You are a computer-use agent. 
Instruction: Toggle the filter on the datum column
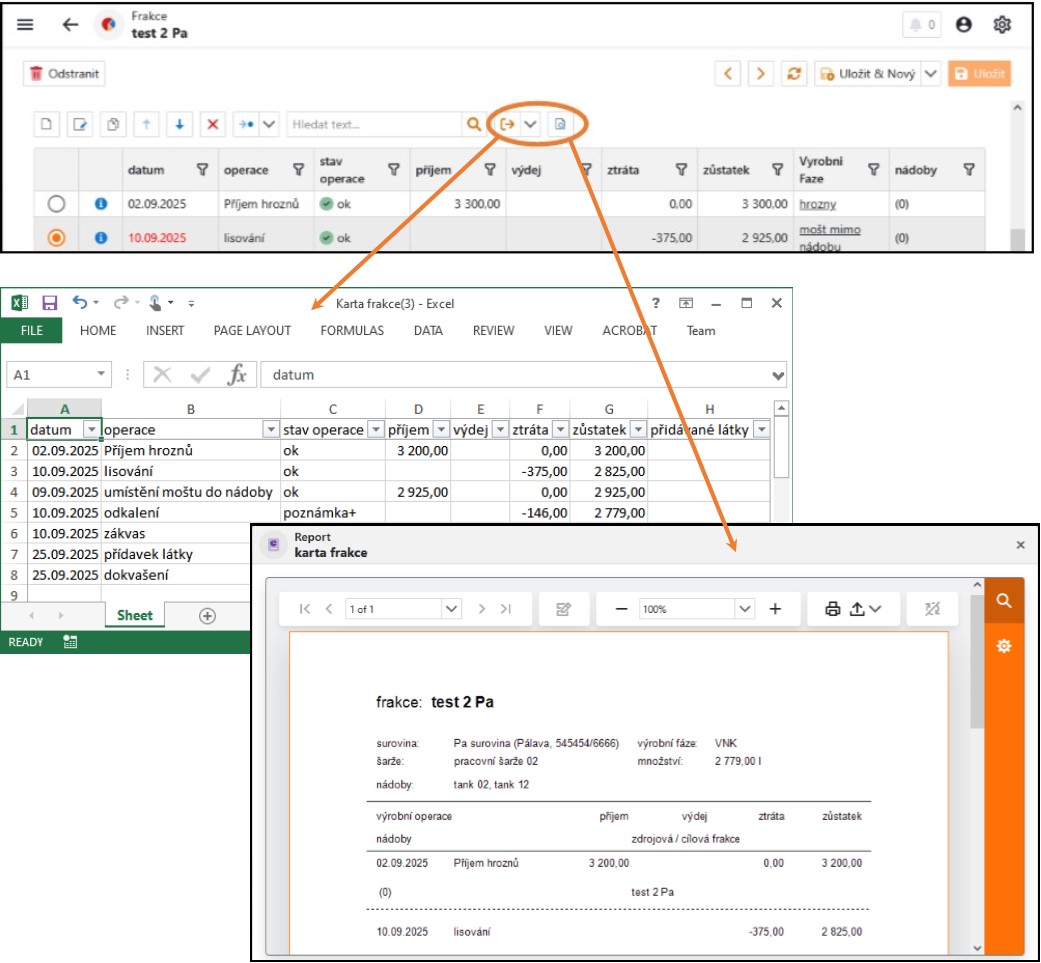click(202, 170)
